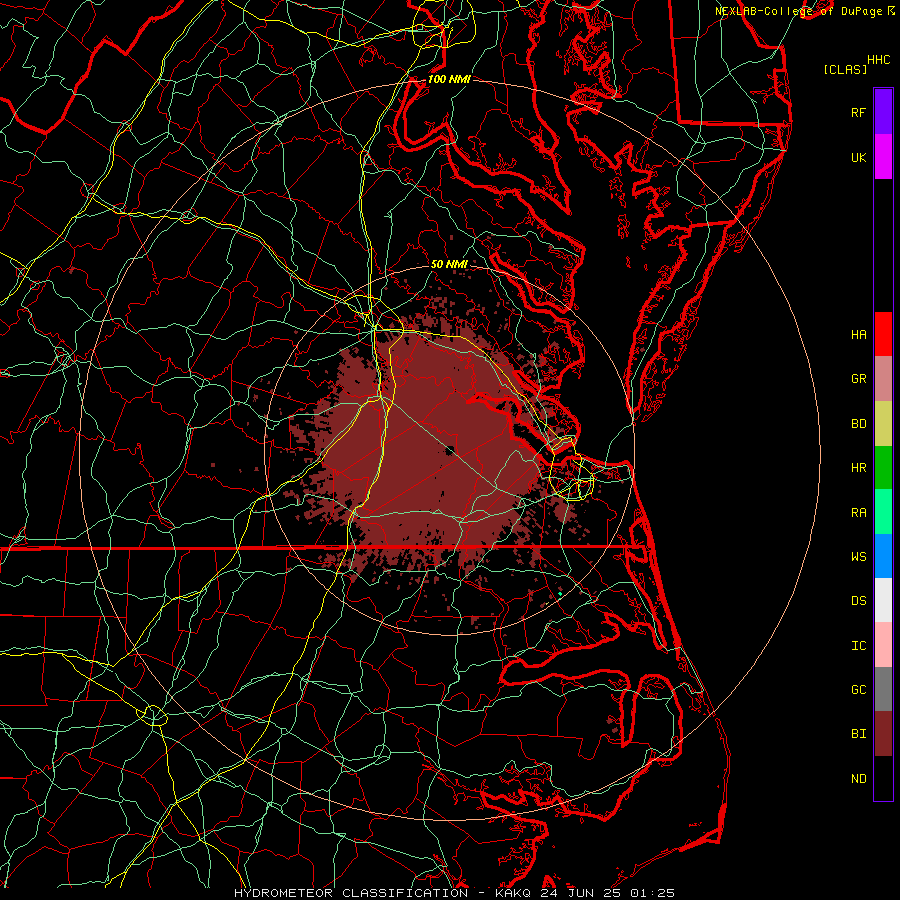Click the 50 NMI range ring label

449,264
